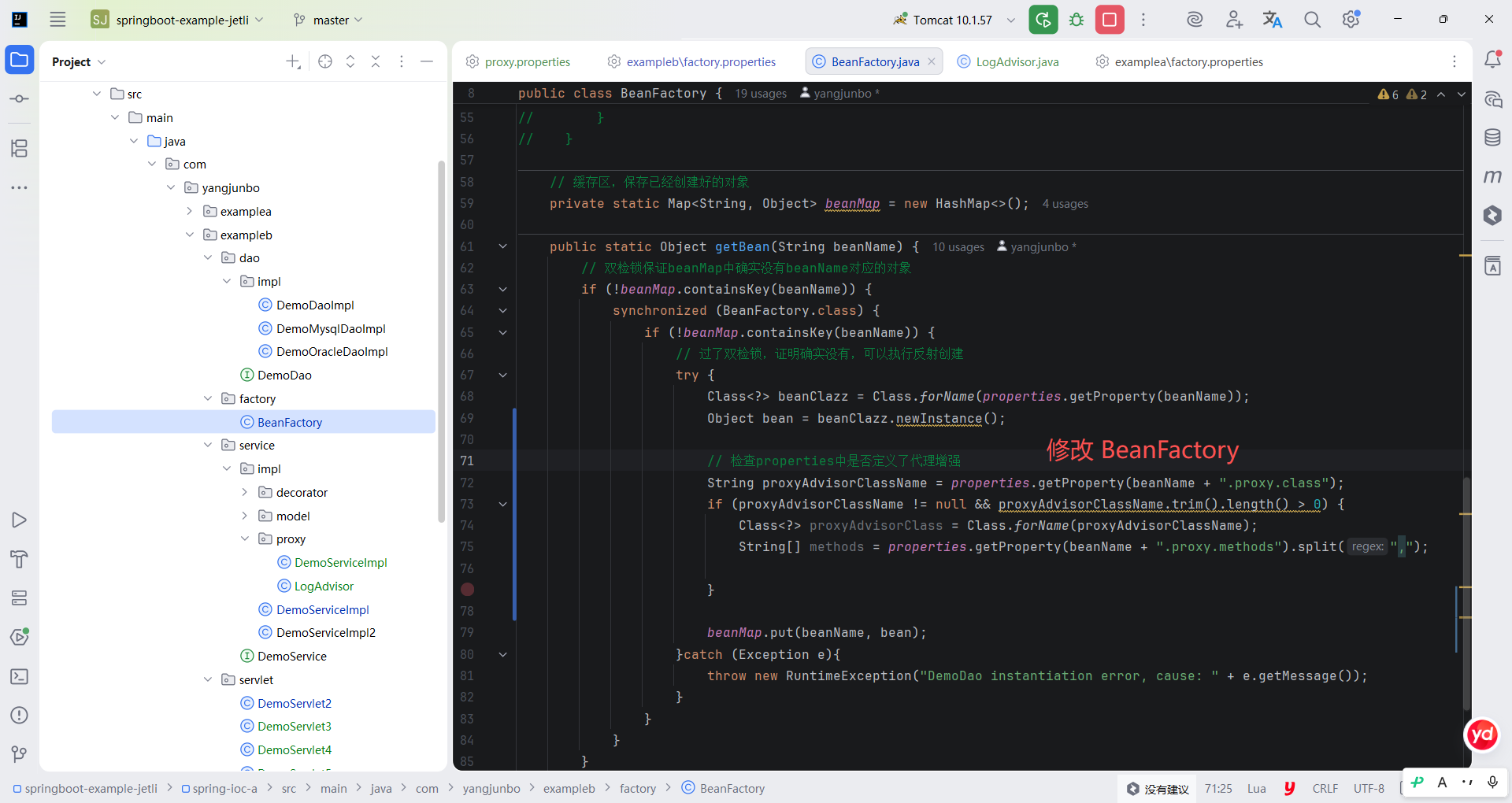Fold getBean method at line 61
Viewport: 1512px width, 803px height.
click(502, 246)
